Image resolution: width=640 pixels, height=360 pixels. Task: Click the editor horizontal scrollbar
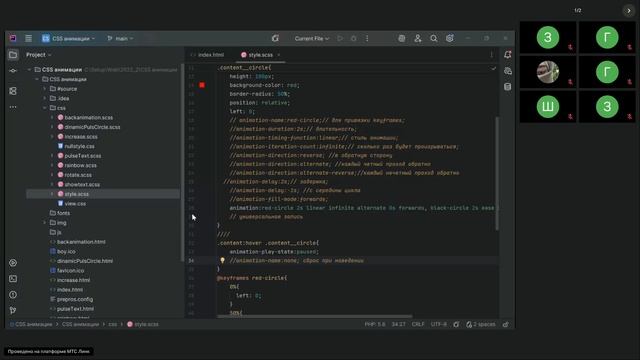pyautogui.click(x=314, y=316)
